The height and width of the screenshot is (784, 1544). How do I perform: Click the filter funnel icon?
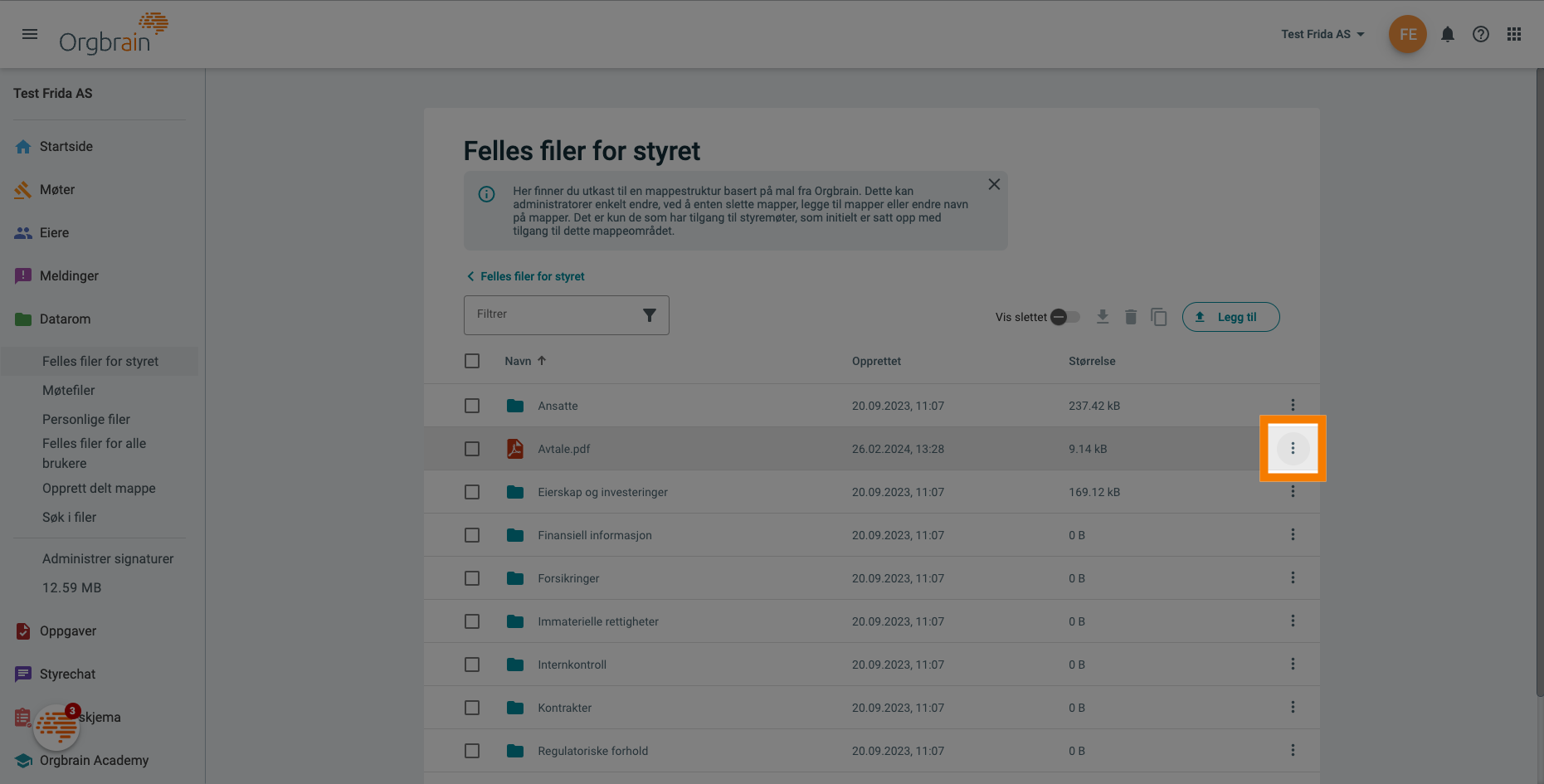coord(650,315)
